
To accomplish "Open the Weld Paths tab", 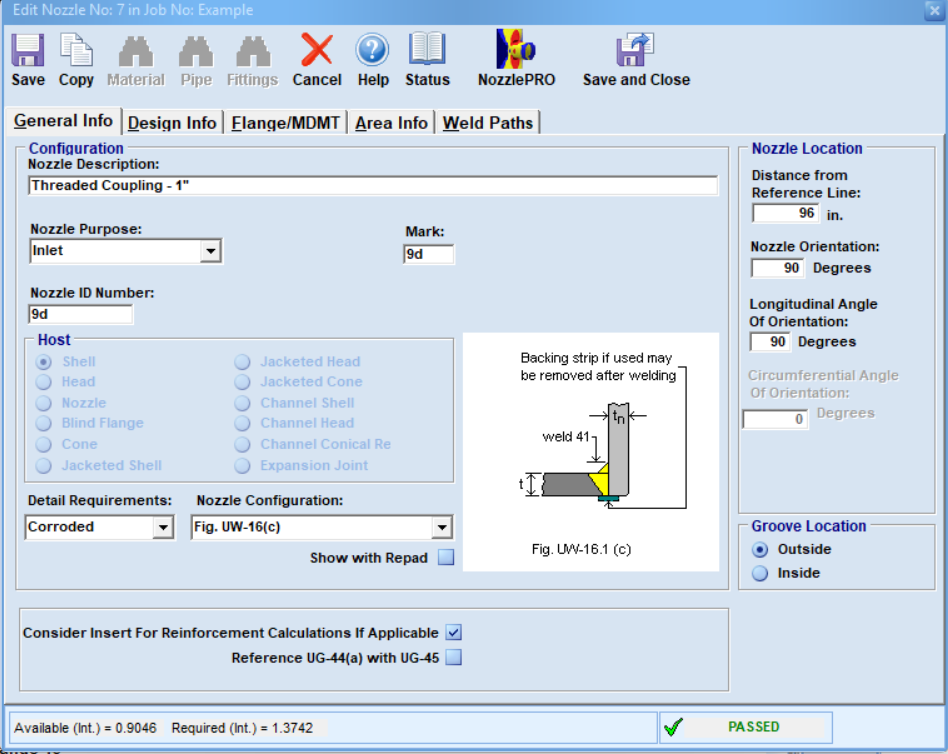I will [x=487, y=121].
